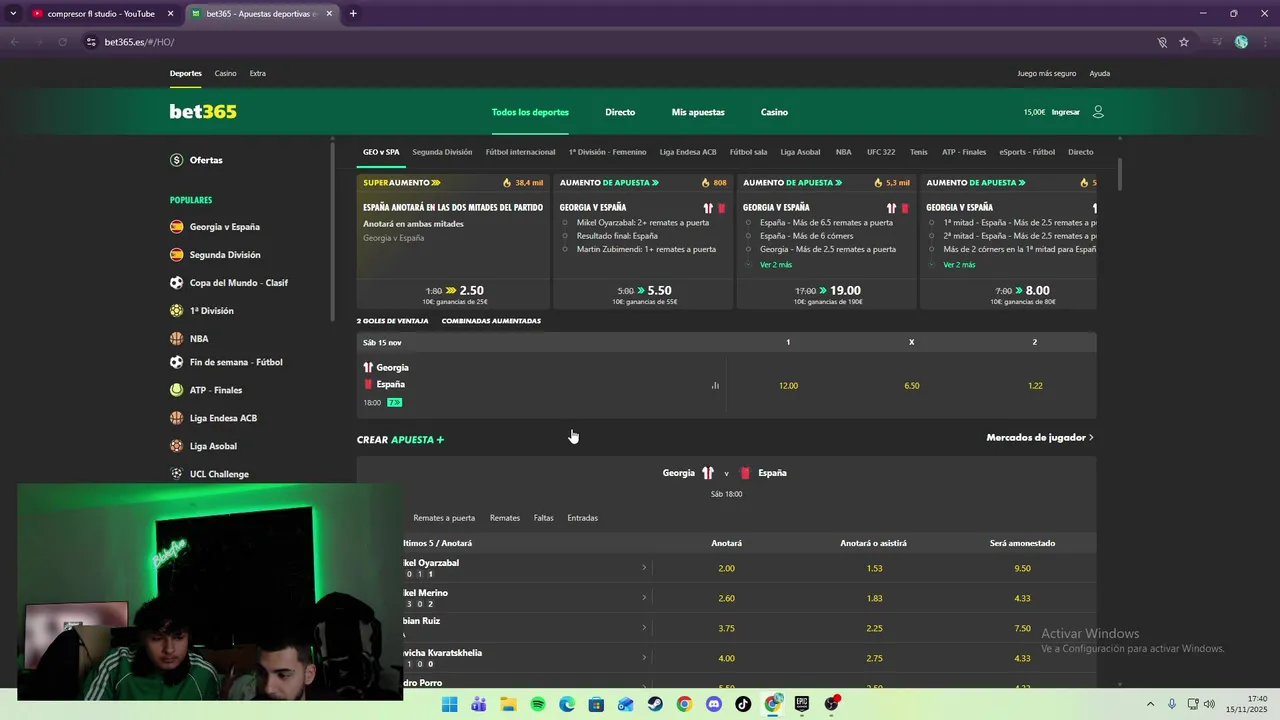The image size is (1280, 720).
Task: Launch Spotify from the taskbar
Action: coord(538,704)
